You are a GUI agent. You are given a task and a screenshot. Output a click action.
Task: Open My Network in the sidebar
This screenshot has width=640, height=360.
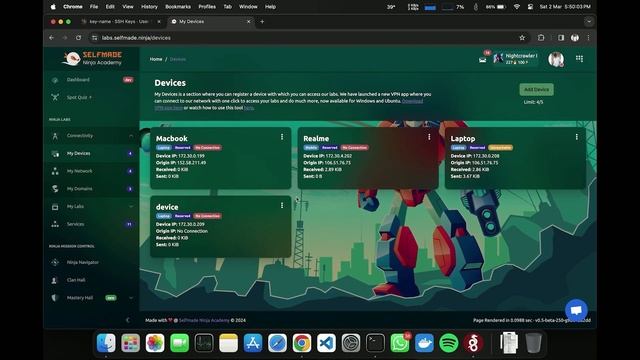(79, 171)
